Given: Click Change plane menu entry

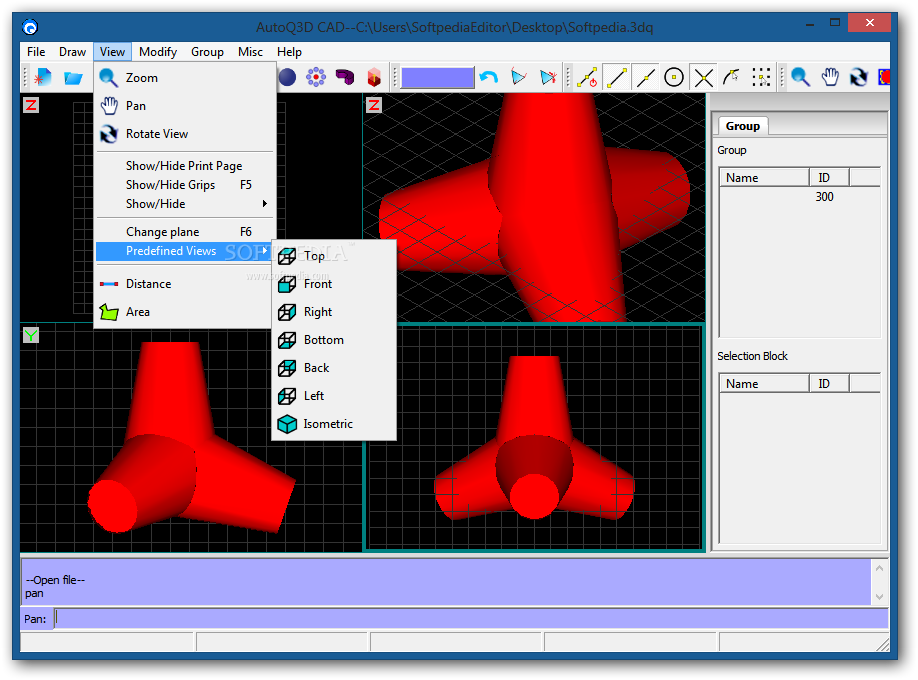Looking at the screenshot, I should [184, 232].
